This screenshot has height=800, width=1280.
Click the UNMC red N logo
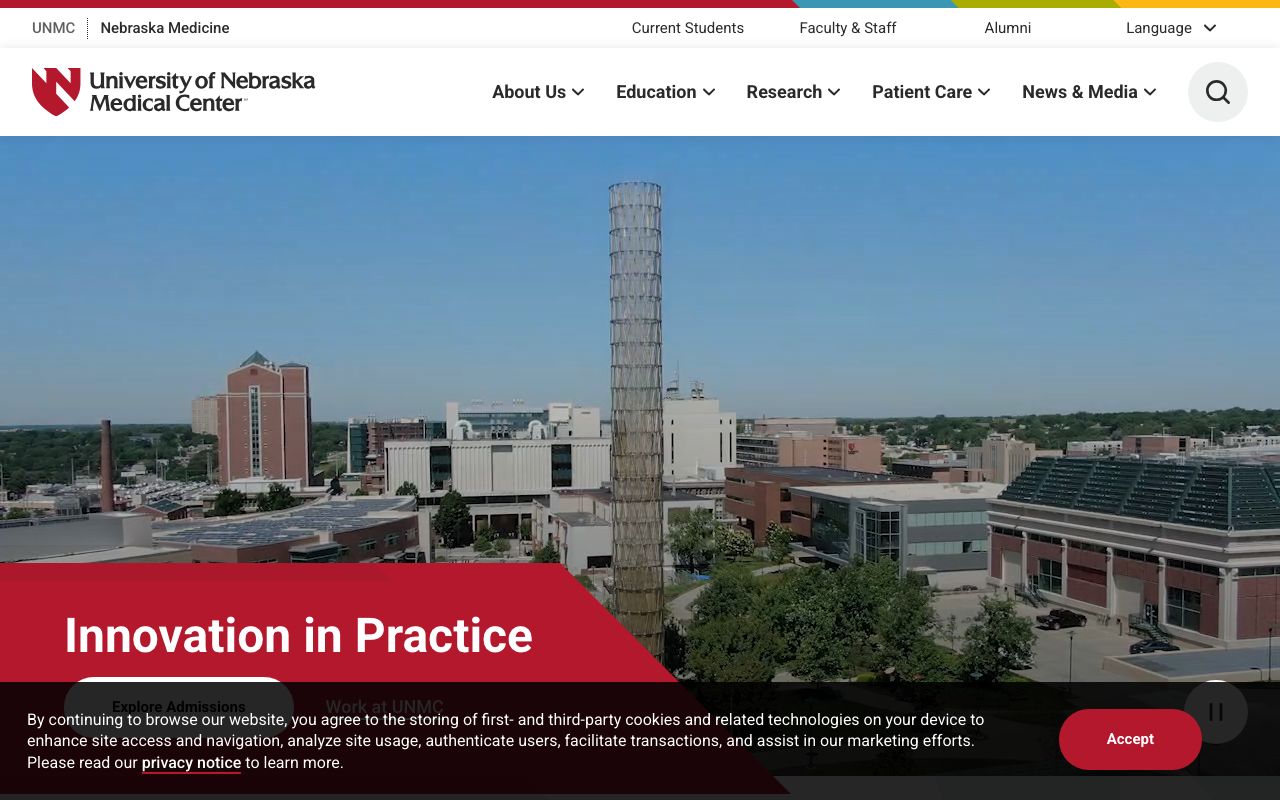pyautogui.click(x=55, y=90)
